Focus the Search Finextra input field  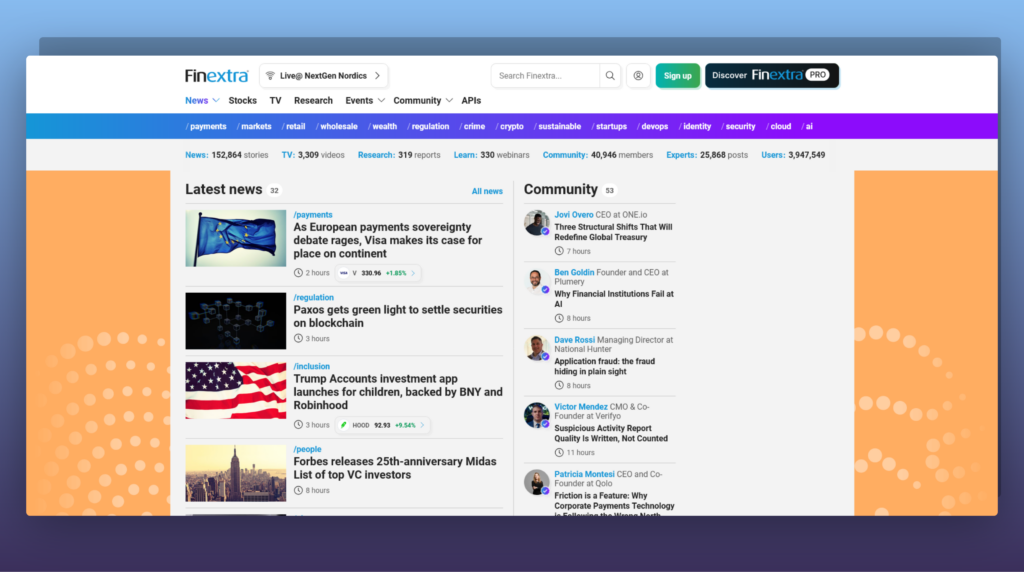(x=545, y=76)
